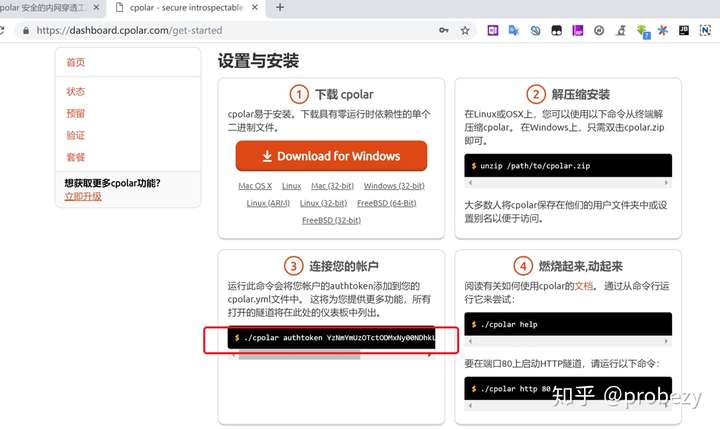This screenshot has width=720, height=429.
Task: Download the FreeBSD (64-Bit) version
Action: coord(386,203)
